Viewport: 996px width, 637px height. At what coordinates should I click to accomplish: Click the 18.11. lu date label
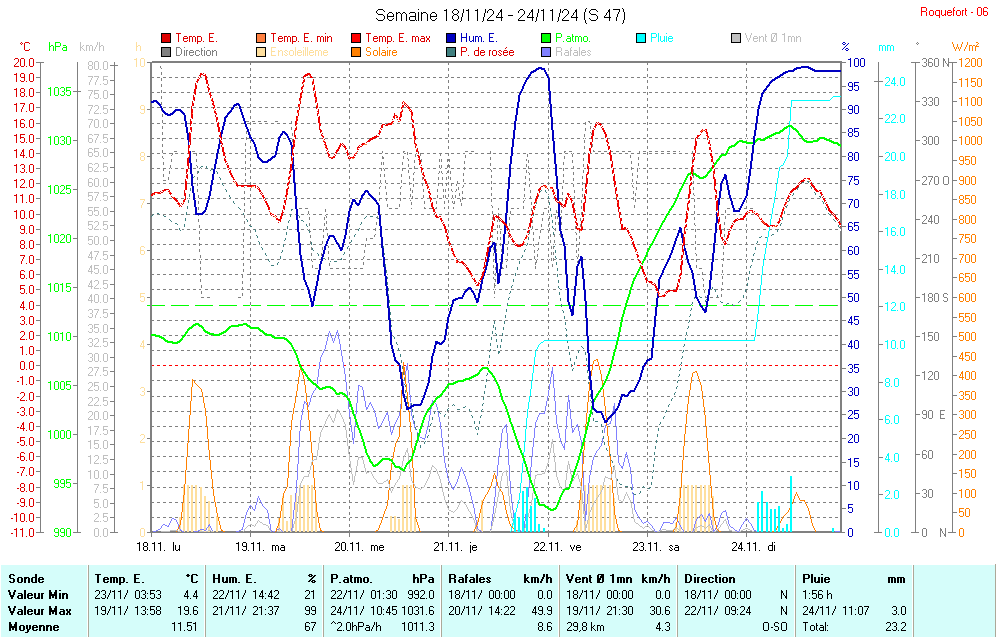point(158,547)
